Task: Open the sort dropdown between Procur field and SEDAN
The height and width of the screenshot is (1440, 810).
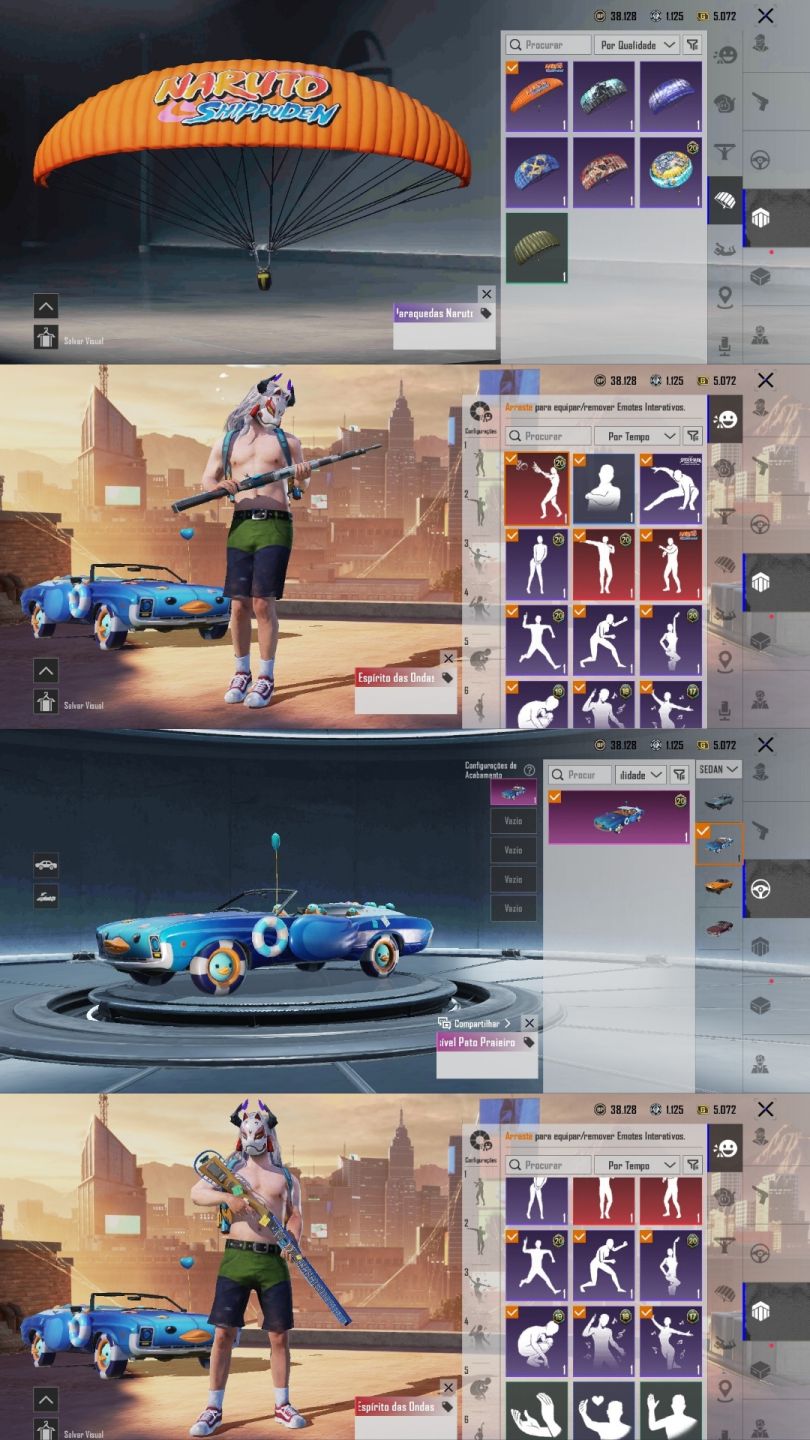Action: 640,775
